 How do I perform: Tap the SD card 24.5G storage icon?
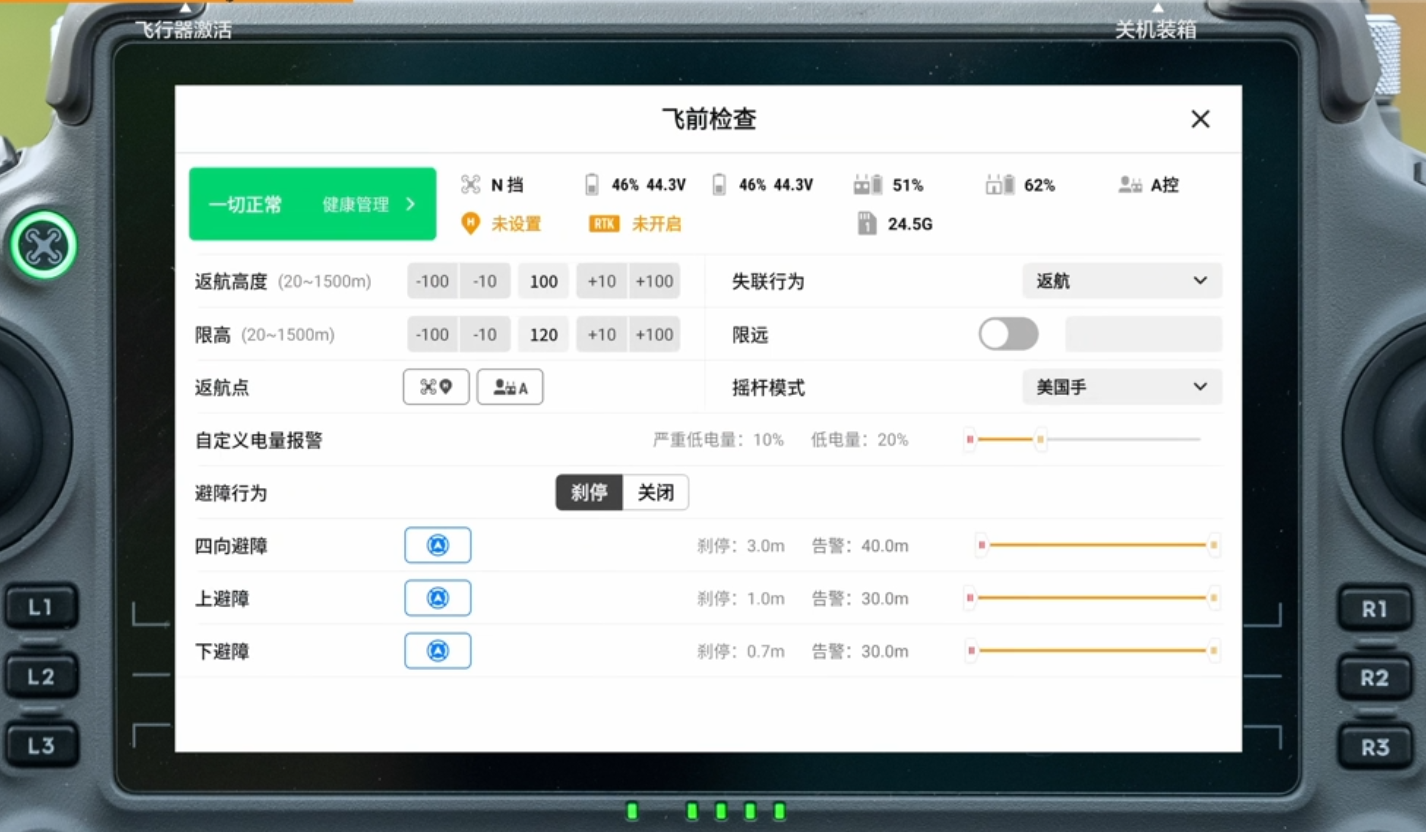click(x=866, y=224)
